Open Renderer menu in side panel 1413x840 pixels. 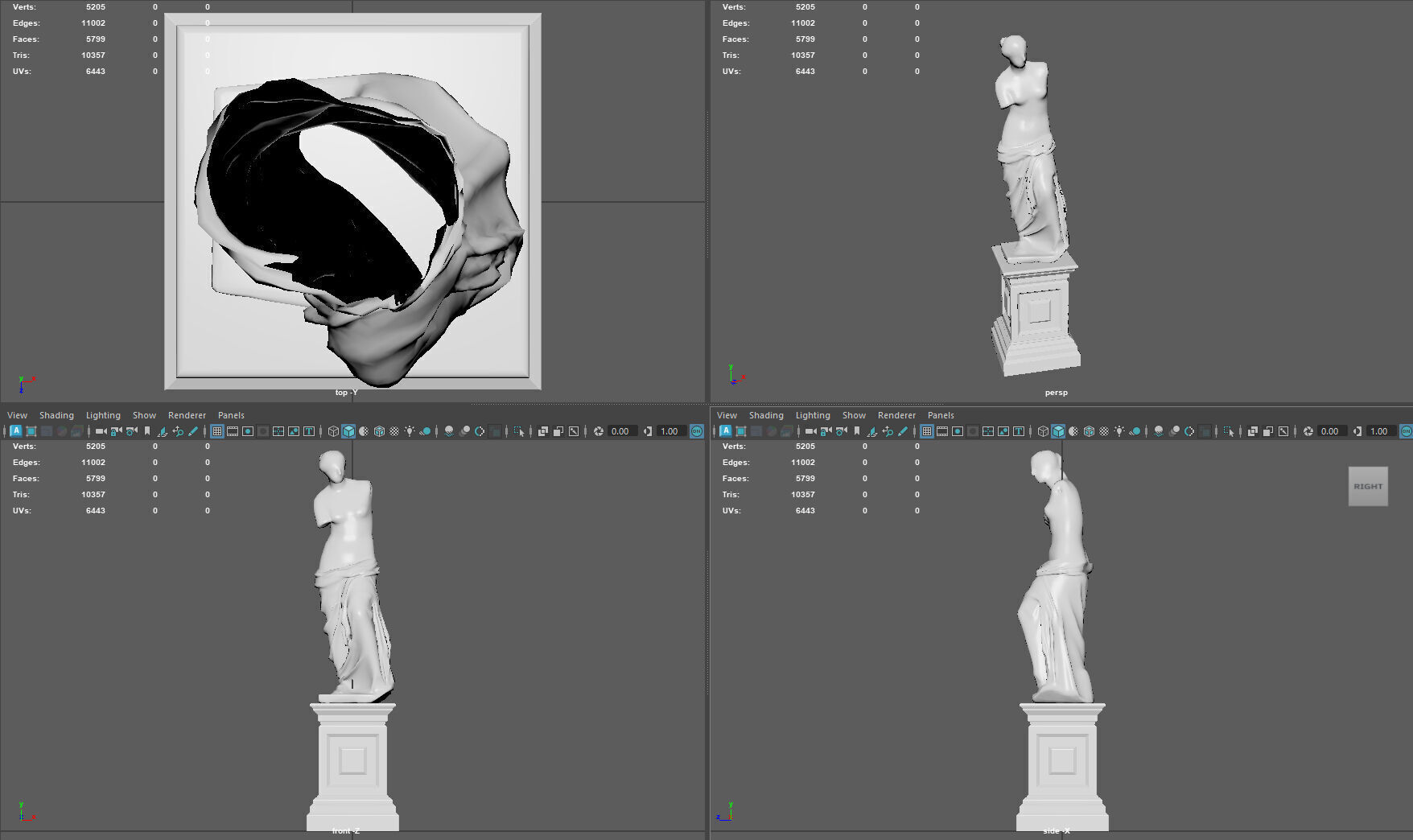click(x=896, y=415)
